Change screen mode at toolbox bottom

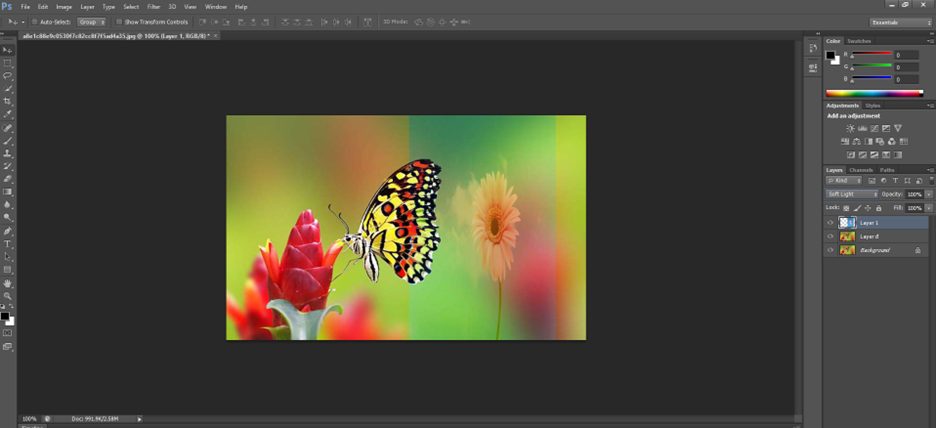click(x=8, y=346)
